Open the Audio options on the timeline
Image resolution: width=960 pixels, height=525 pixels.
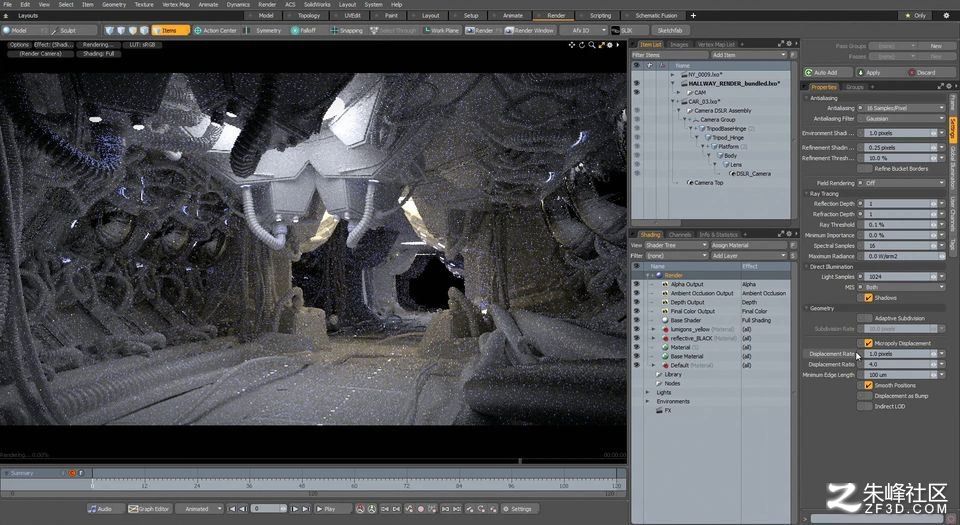pyautogui.click(x=105, y=508)
